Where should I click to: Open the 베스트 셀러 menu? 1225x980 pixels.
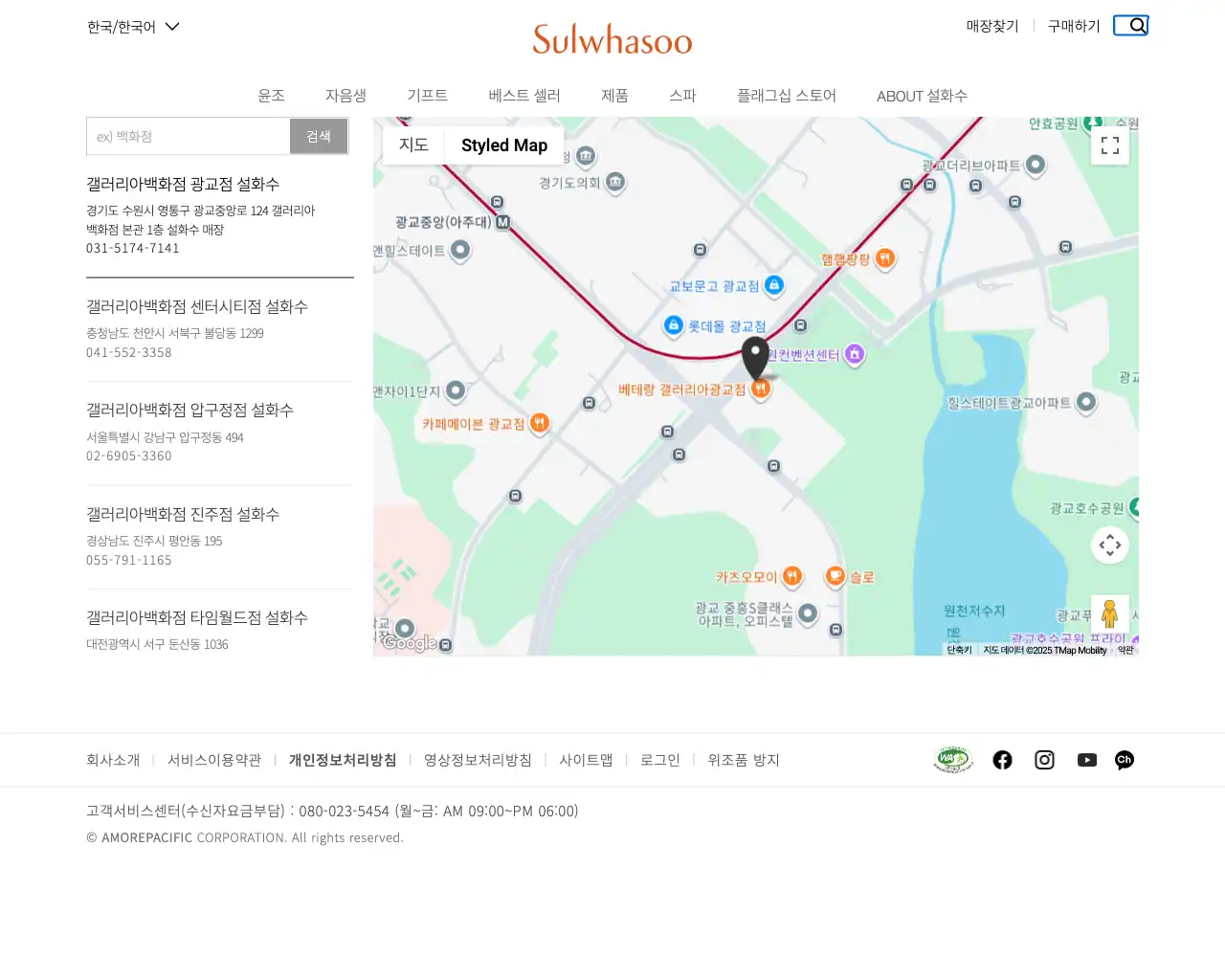point(524,96)
